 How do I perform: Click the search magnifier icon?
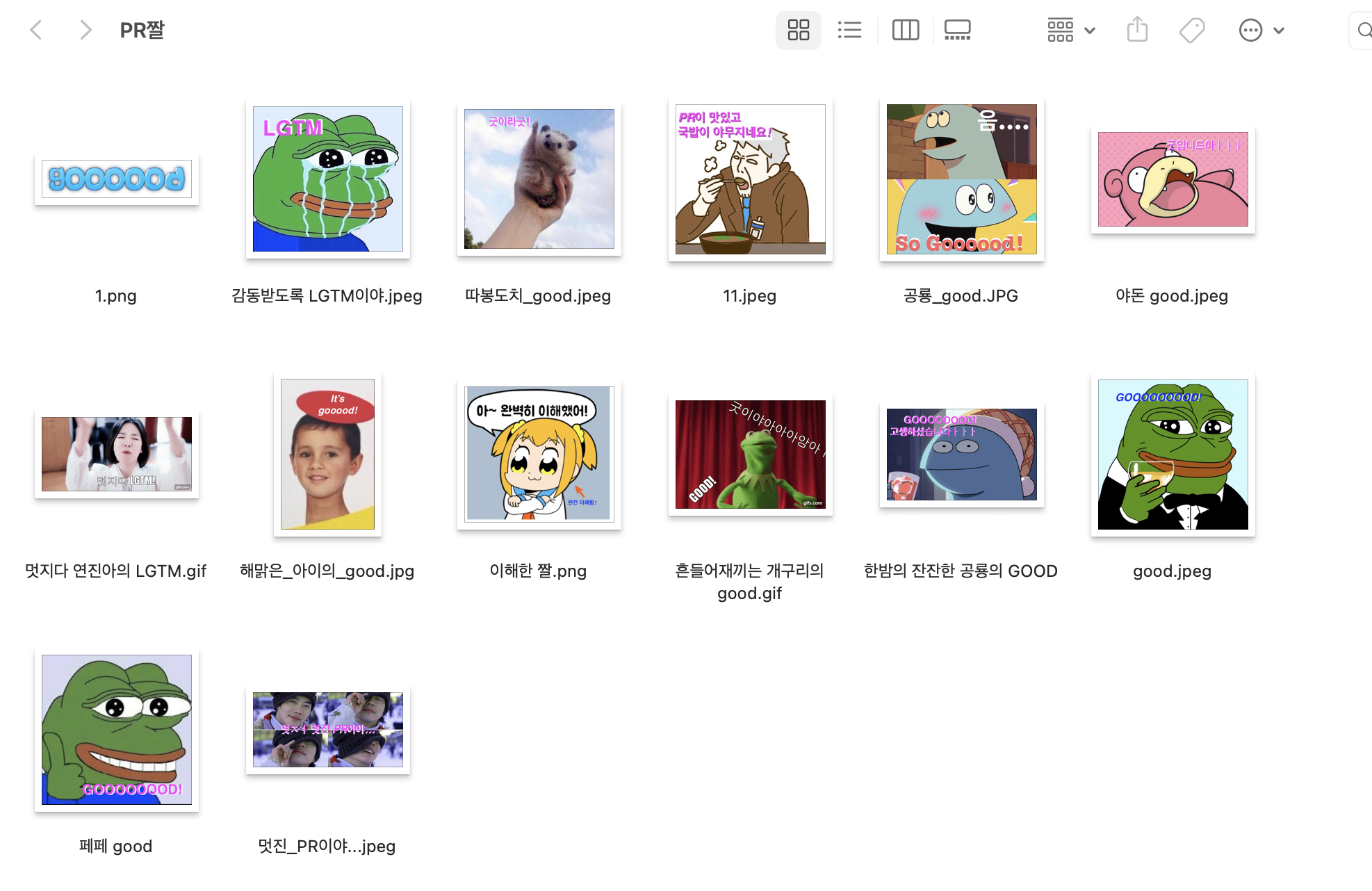[x=1364, y=30]
